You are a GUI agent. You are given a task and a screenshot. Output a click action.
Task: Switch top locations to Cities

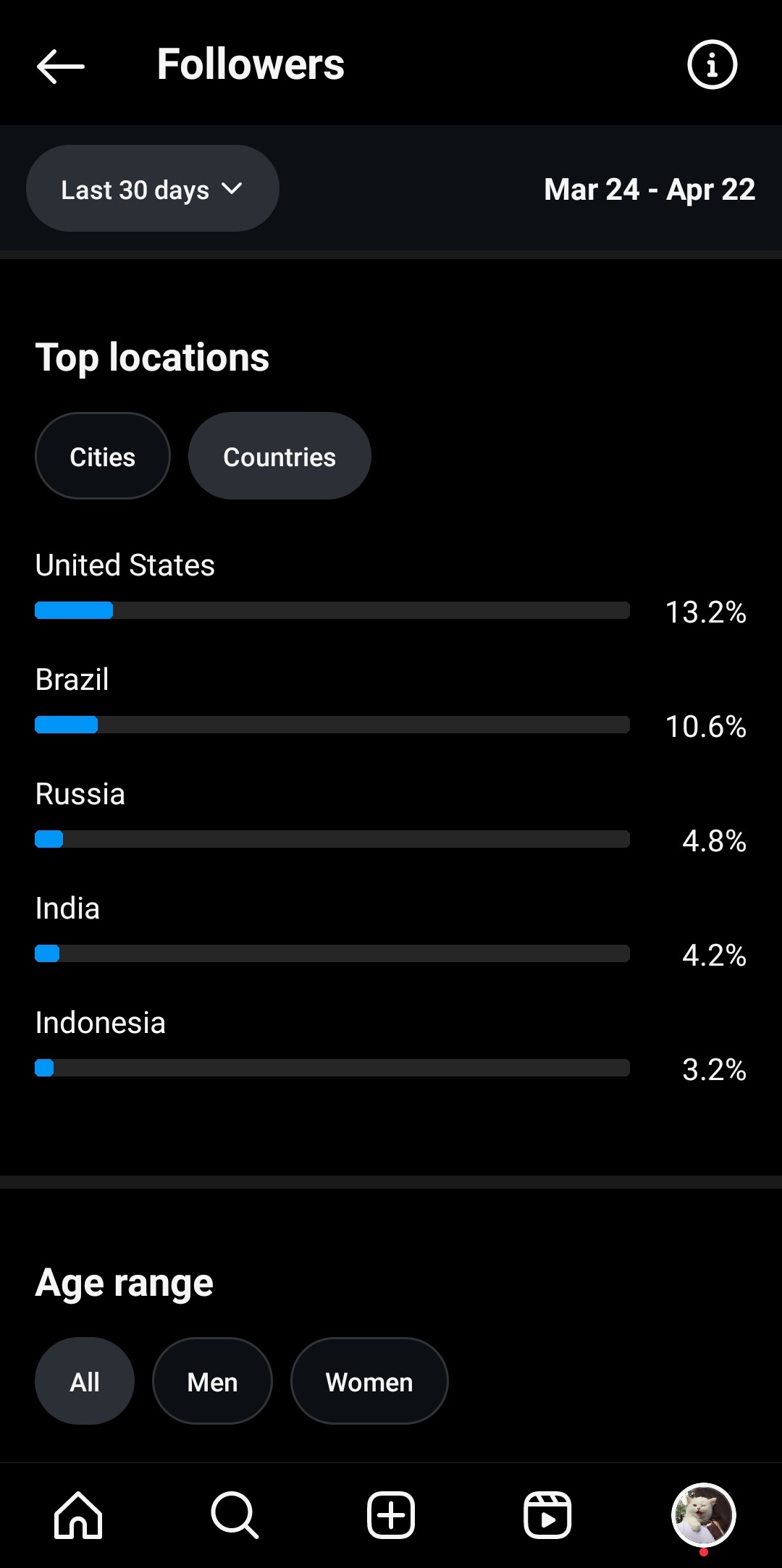(x=103, y=456)
